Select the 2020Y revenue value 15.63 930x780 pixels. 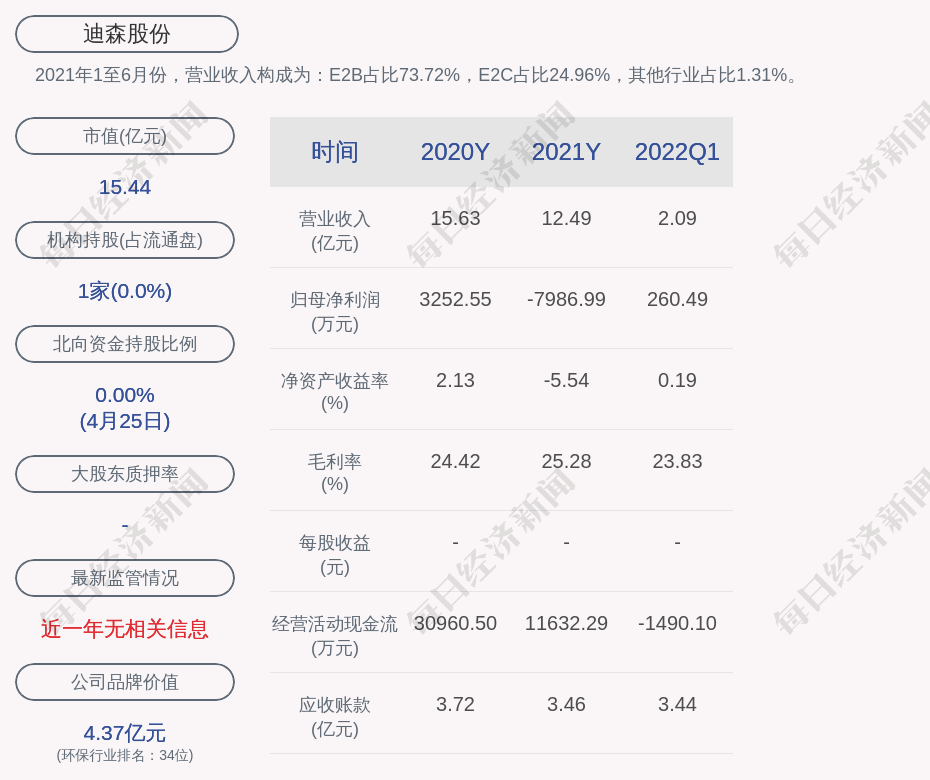tap(456, 218)
